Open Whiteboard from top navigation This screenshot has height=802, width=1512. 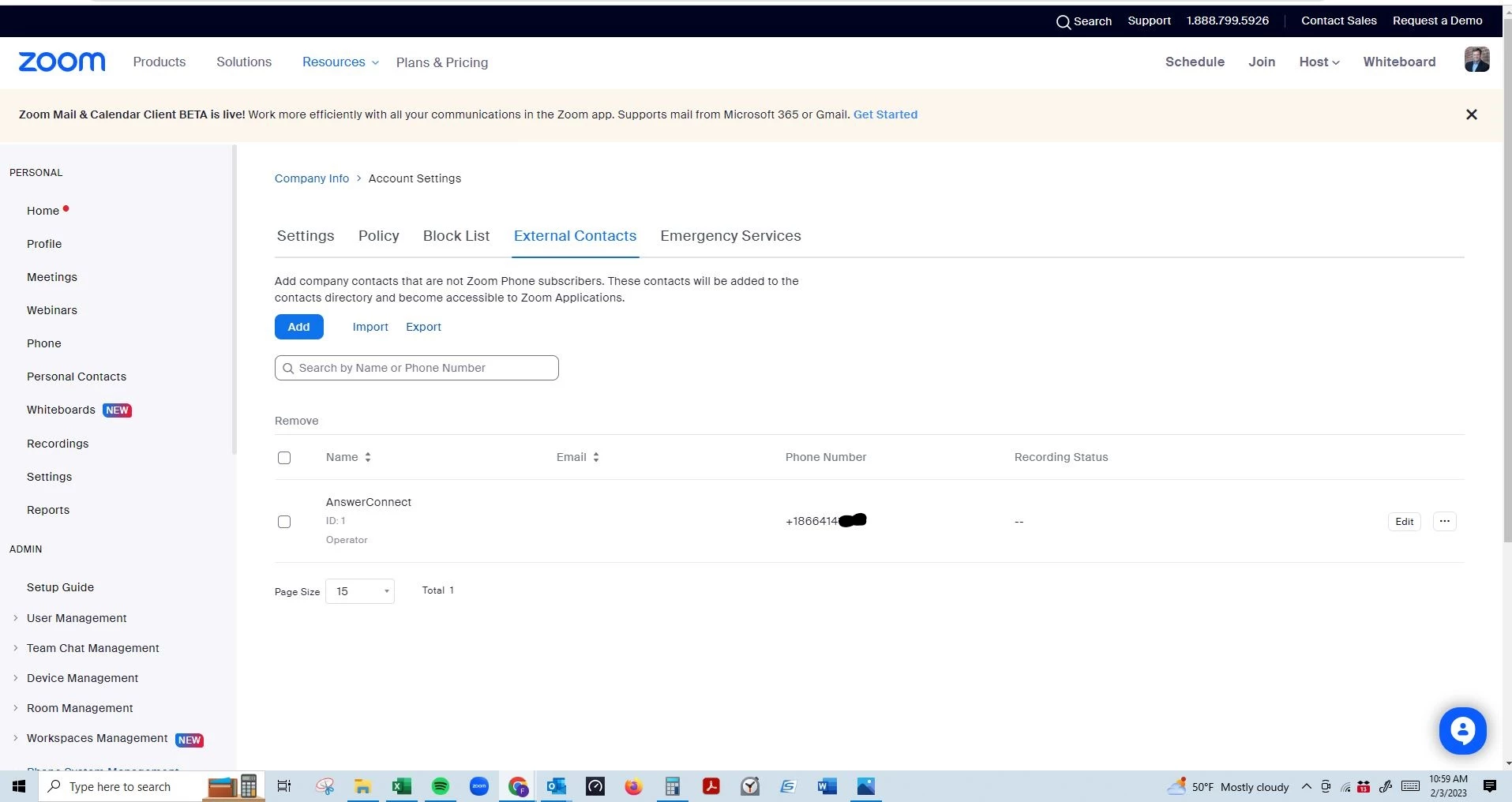click(x=1399, y=62)
